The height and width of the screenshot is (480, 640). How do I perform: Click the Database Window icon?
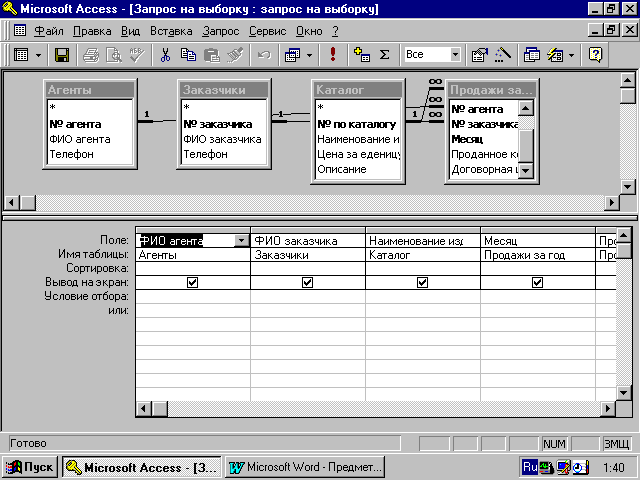coord(531,55)
